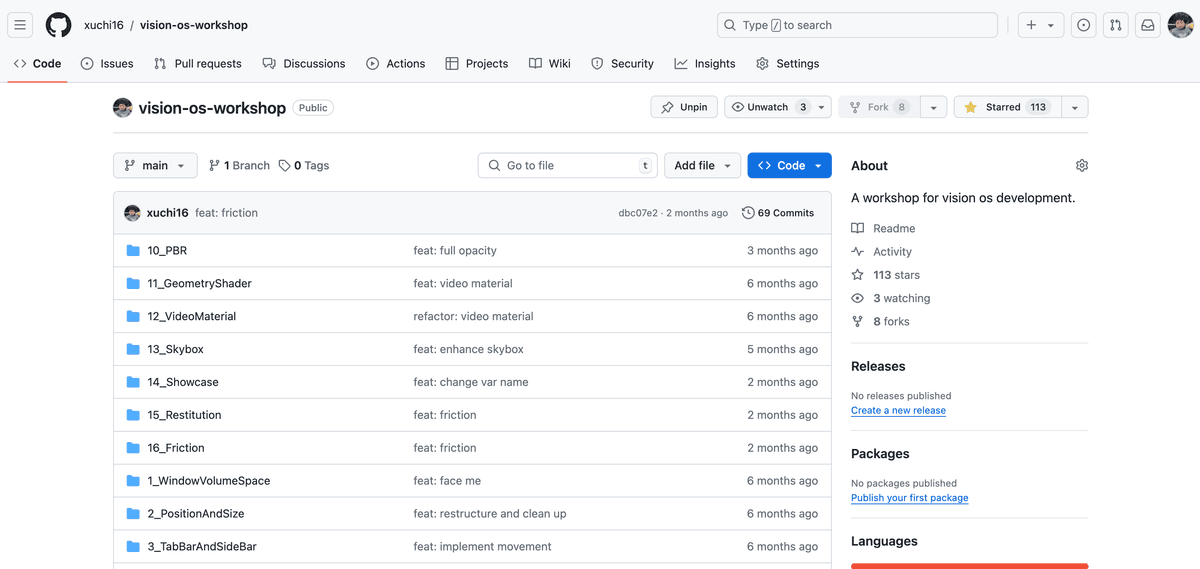View the 69 Commits history
The height and width of the screenshot is (569, 1200).
point(778,213)
